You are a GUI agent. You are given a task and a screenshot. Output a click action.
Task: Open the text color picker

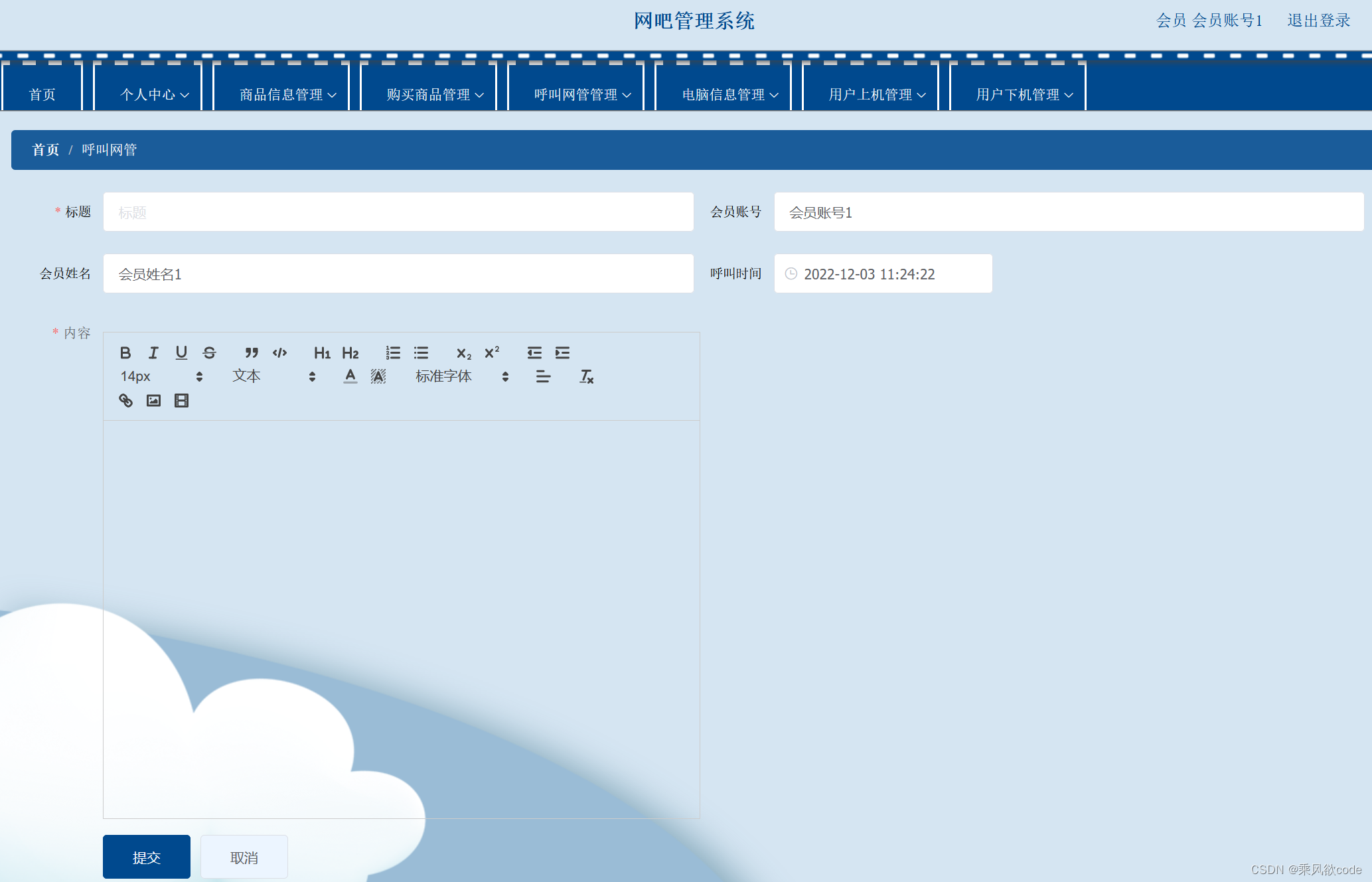click(350, 376)
